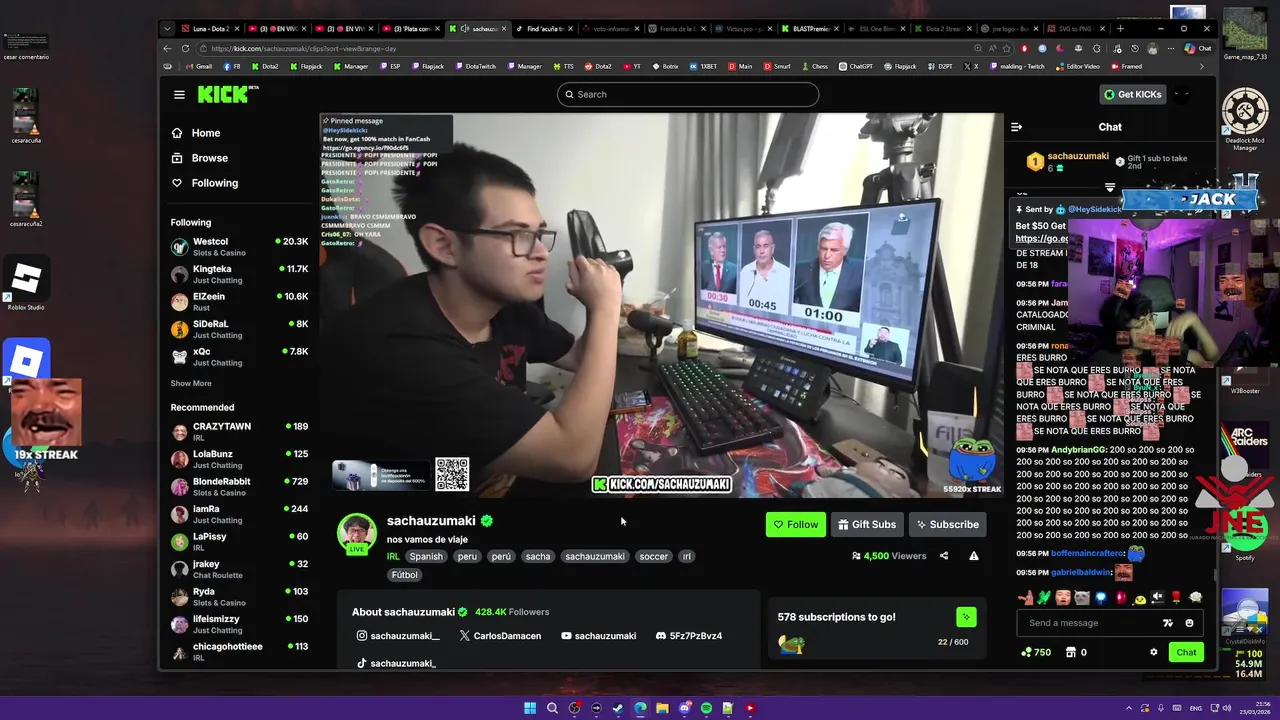
Task: Click the Kick stream video player
Action: [x=661, y=305]
